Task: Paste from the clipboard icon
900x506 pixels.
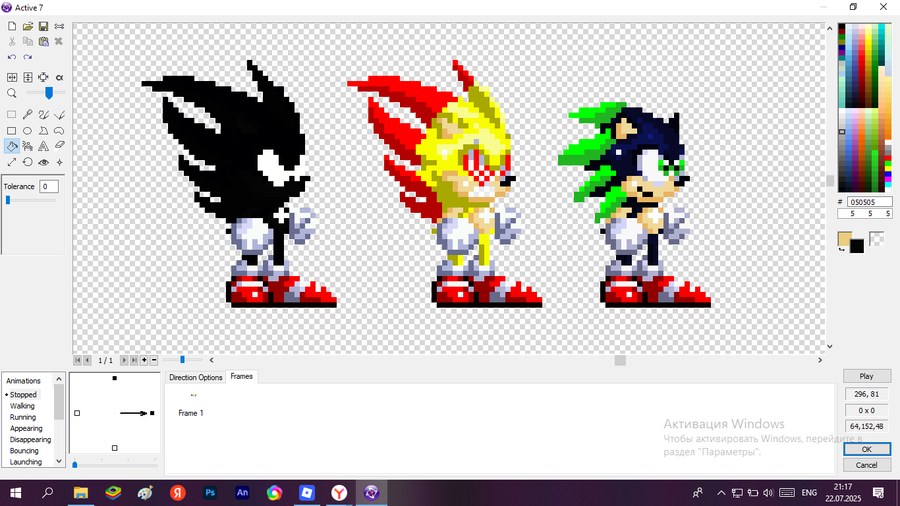Action: 43,41
